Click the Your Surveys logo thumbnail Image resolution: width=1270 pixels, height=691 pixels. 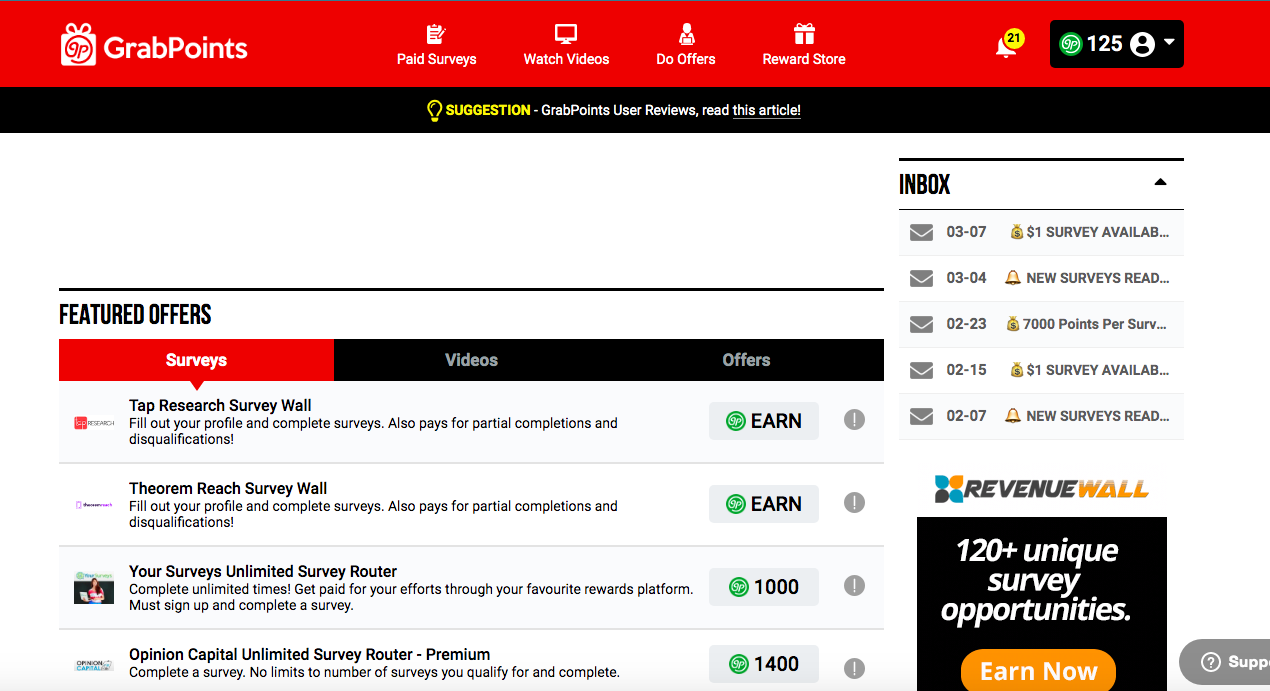coord(94,587)
